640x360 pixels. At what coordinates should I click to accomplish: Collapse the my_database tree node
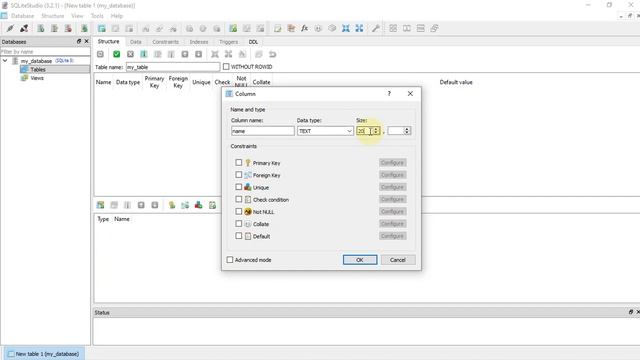click(5, 61)
